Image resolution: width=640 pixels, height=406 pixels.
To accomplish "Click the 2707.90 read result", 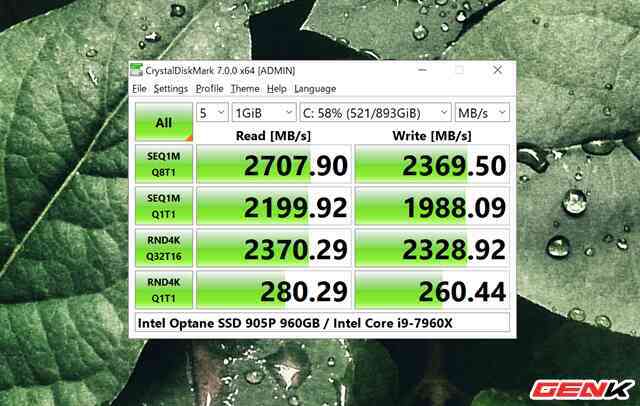I will (x=273, y=164).
